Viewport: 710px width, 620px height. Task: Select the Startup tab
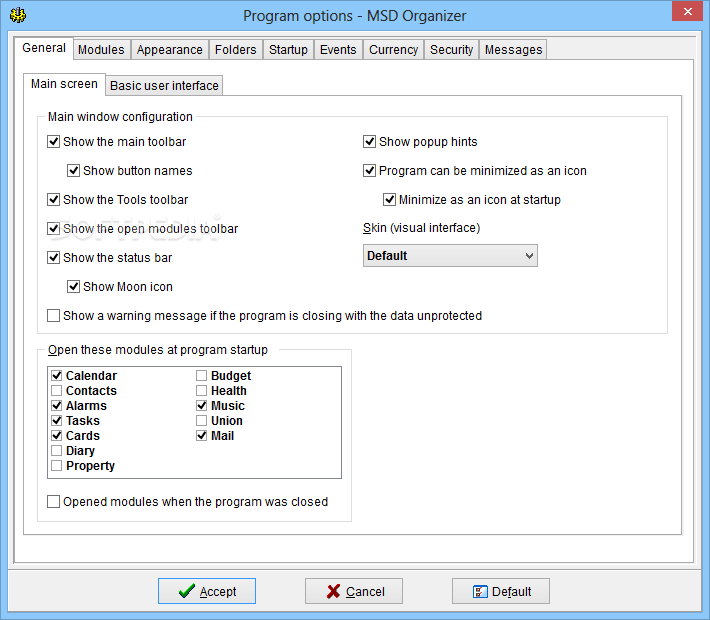pyautogui.click(x=288, y=49)
